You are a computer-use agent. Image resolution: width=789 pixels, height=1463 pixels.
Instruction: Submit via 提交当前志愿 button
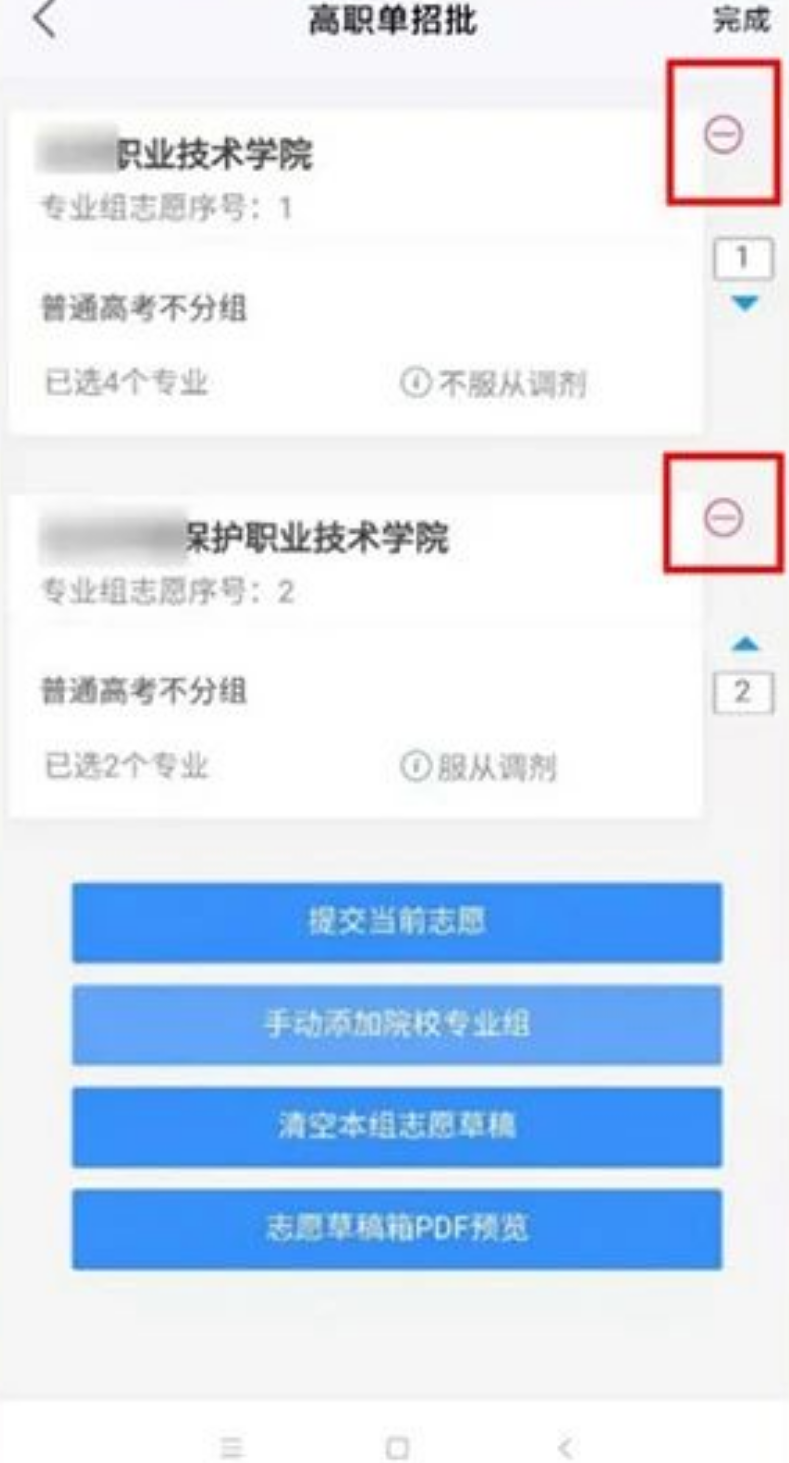pos(396,922)
